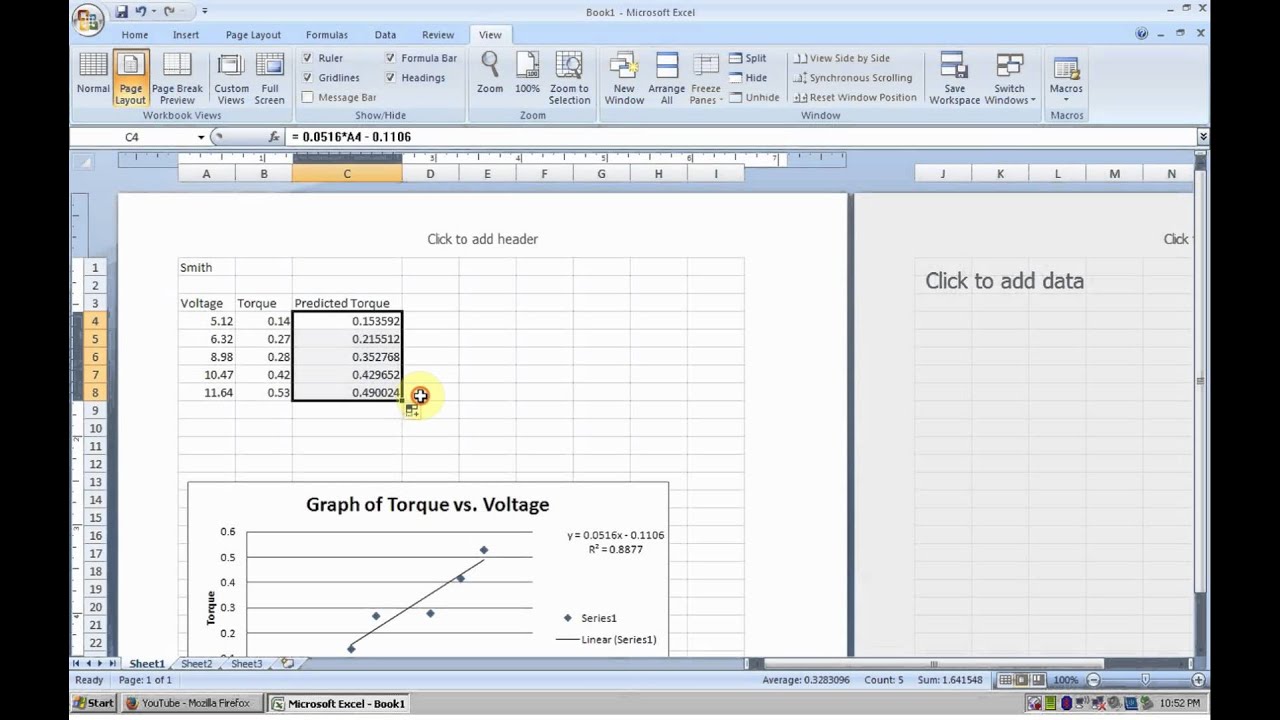Click the 100% zoom level in status bar

(x=1065, y=680)
